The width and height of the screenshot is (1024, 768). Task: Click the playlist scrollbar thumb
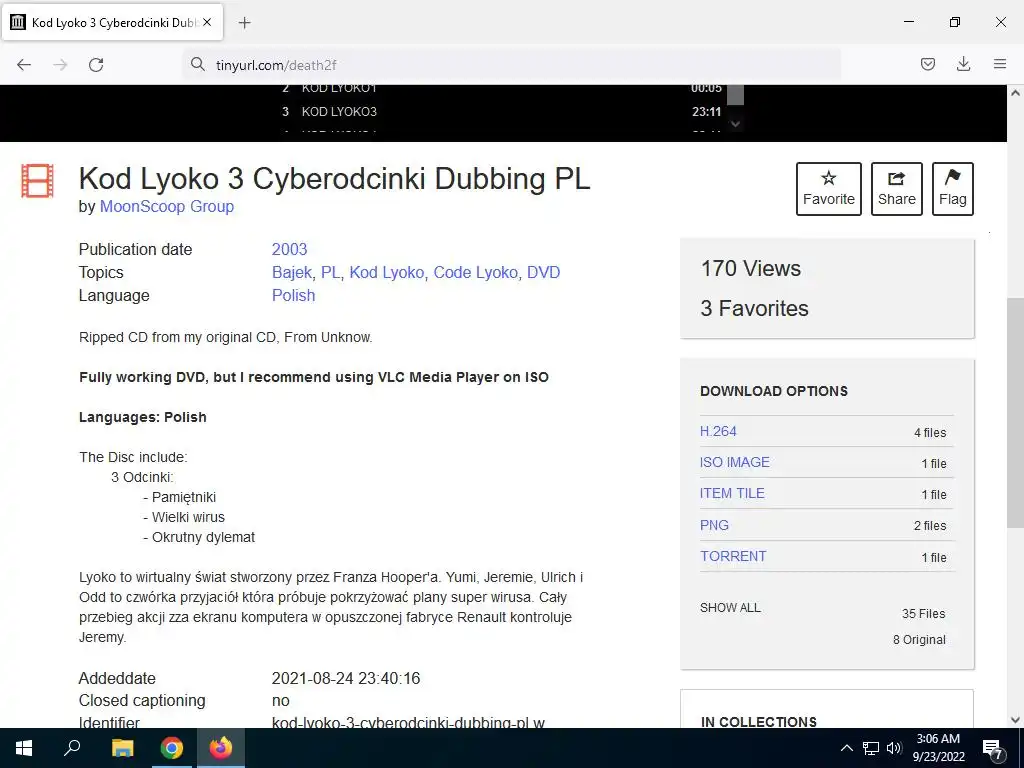pyautogui.click(x=735, y=95)
